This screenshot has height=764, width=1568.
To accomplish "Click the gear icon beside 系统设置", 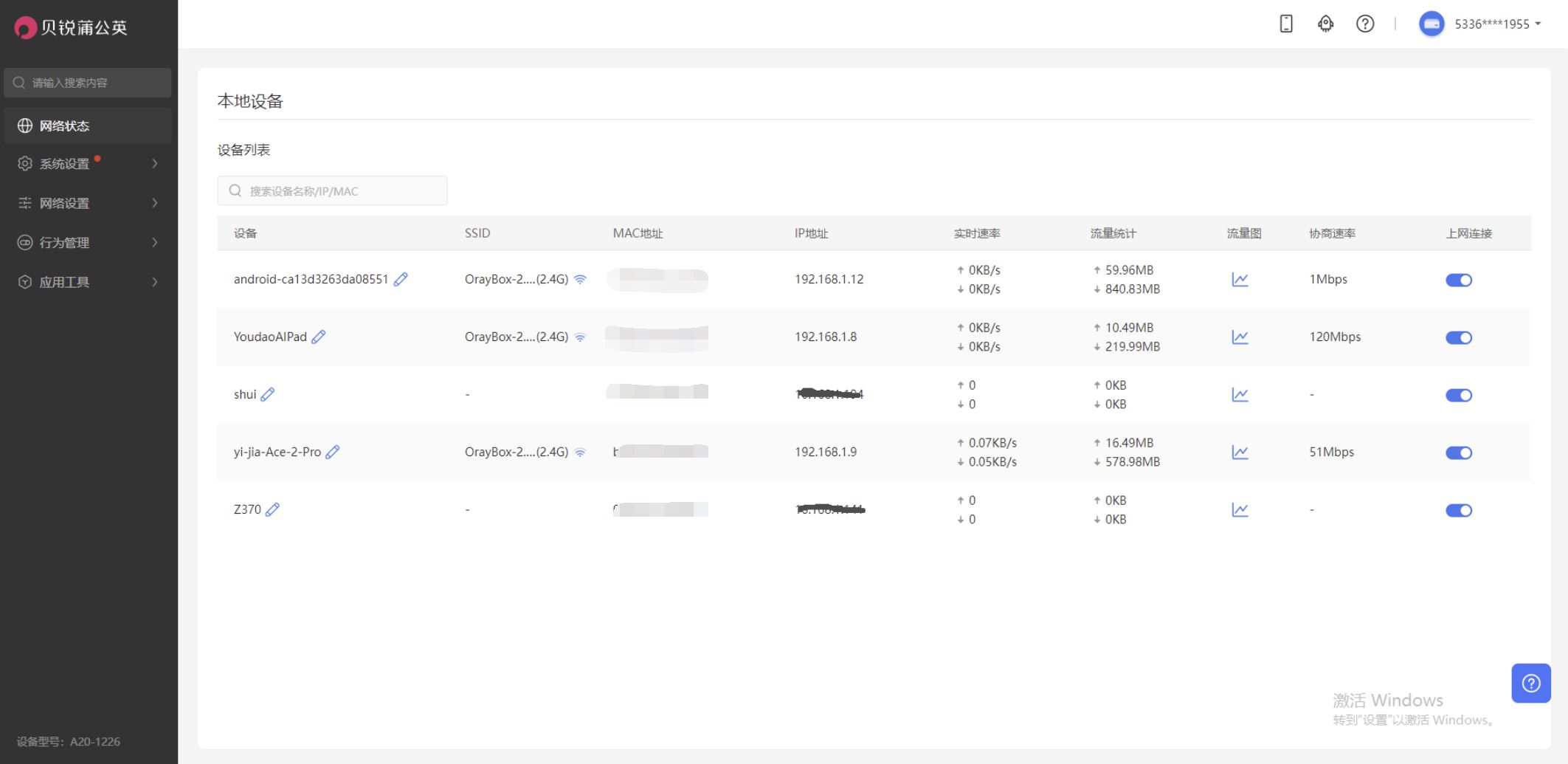I will [x=25, y=163].
